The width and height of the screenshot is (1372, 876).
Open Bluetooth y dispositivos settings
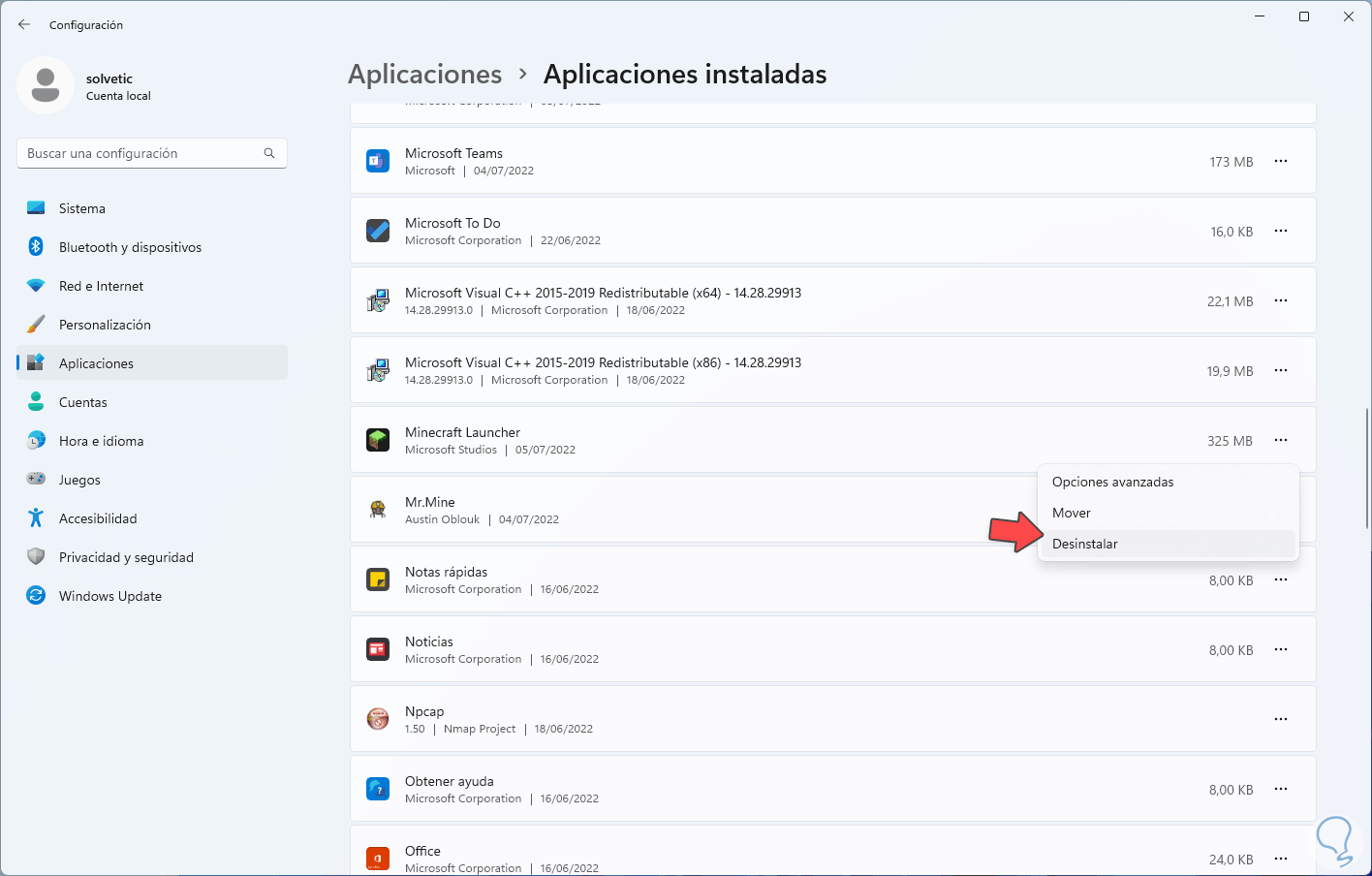[x=152, y=247]
